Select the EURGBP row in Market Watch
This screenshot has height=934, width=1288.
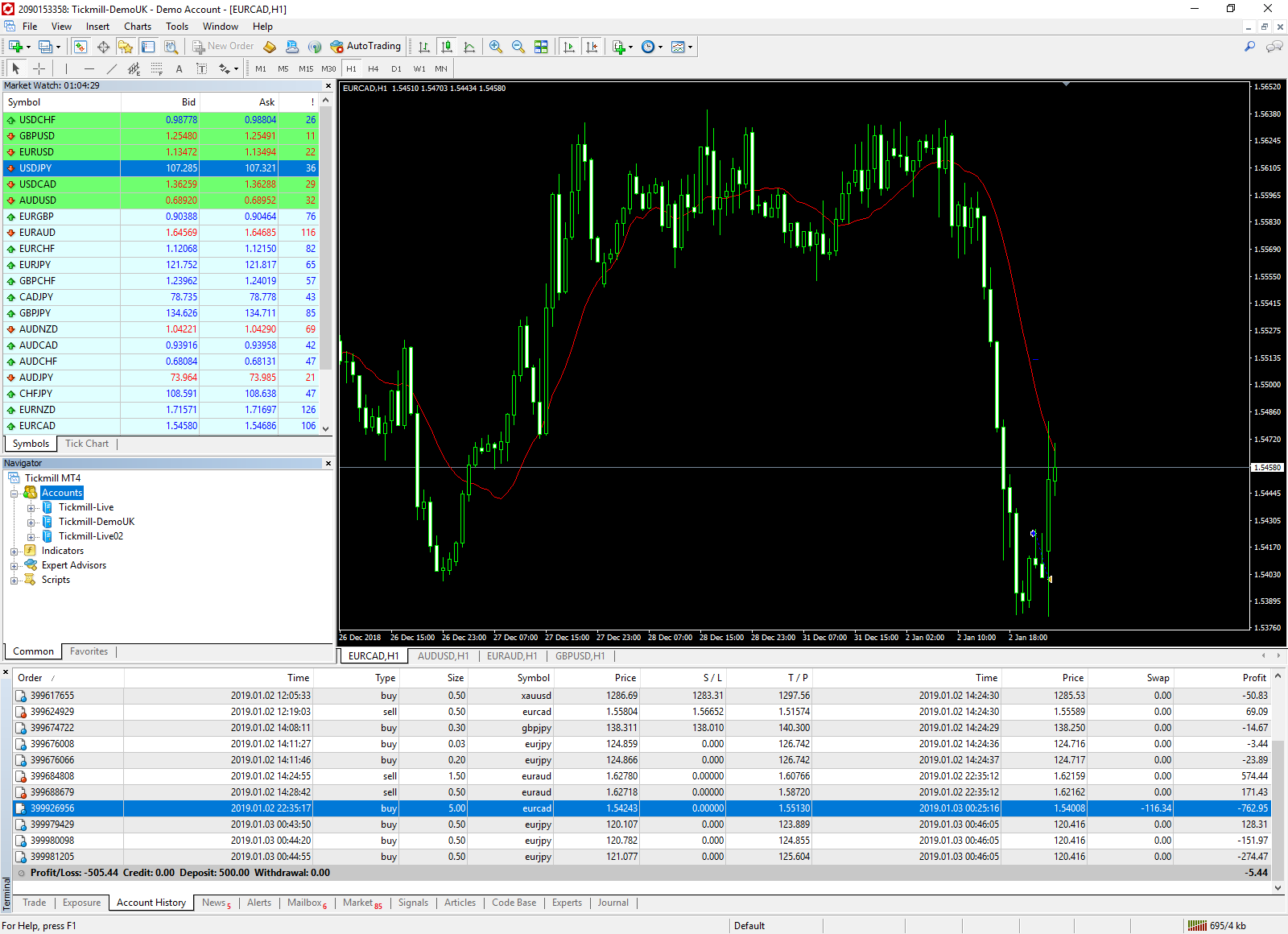click(161, 217)
